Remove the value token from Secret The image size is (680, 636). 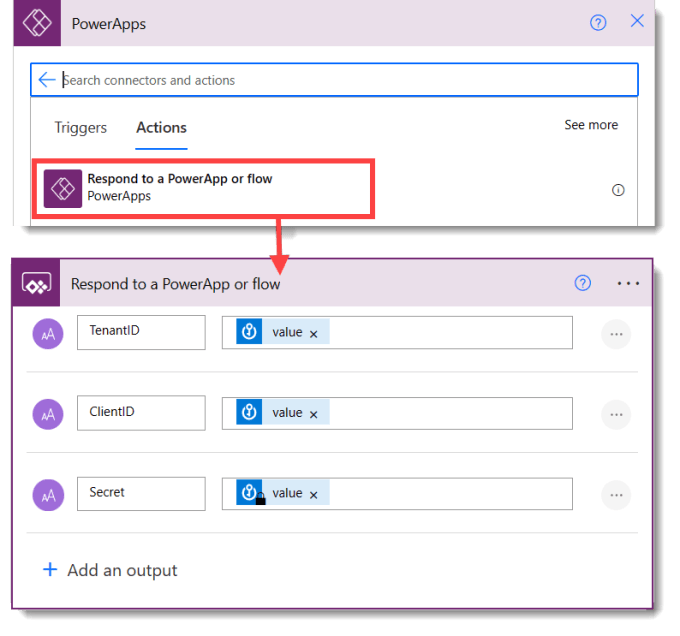(x=314, y=495)
